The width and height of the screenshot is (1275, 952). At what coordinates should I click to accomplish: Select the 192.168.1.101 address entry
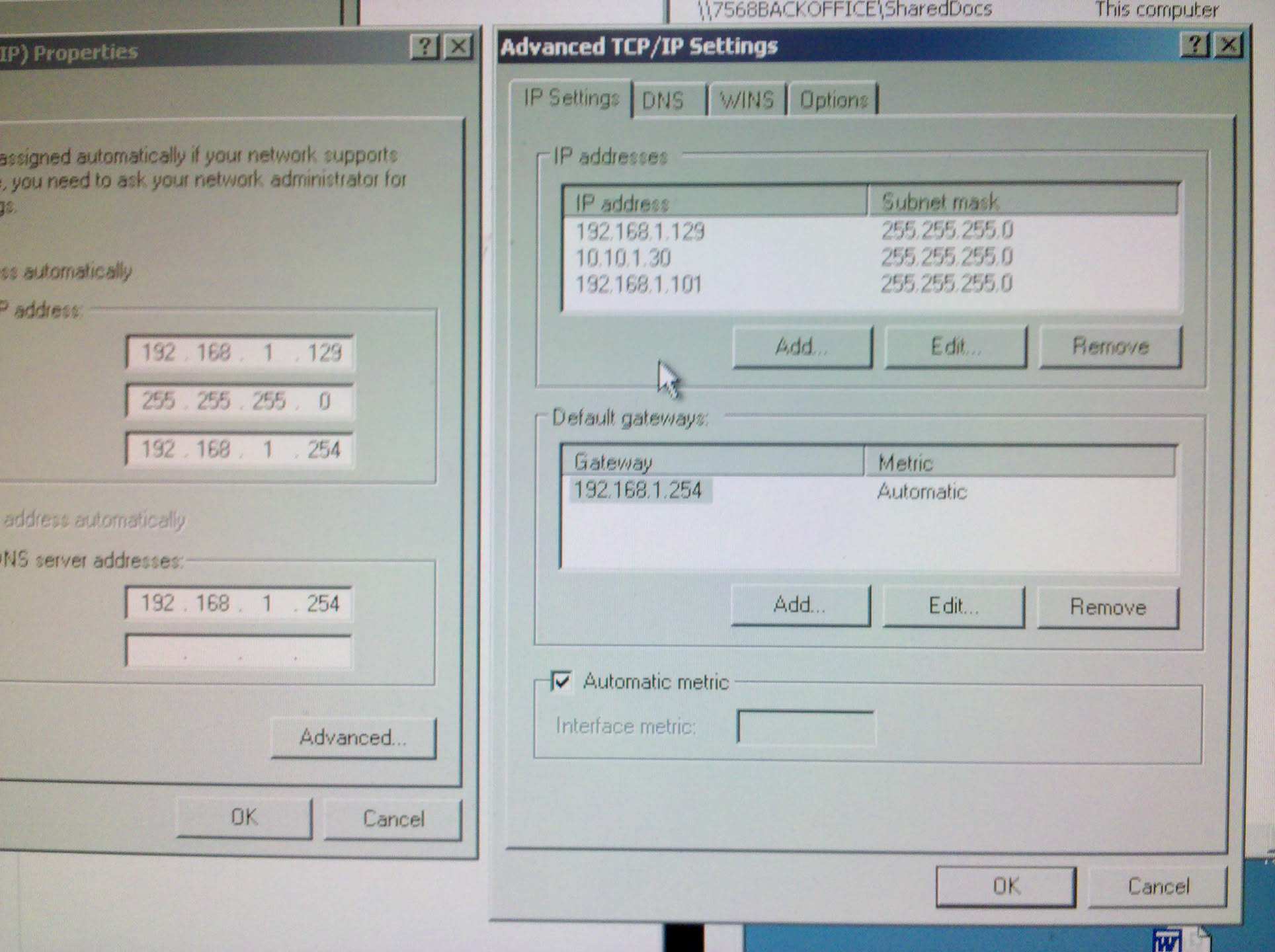(638, 285)
